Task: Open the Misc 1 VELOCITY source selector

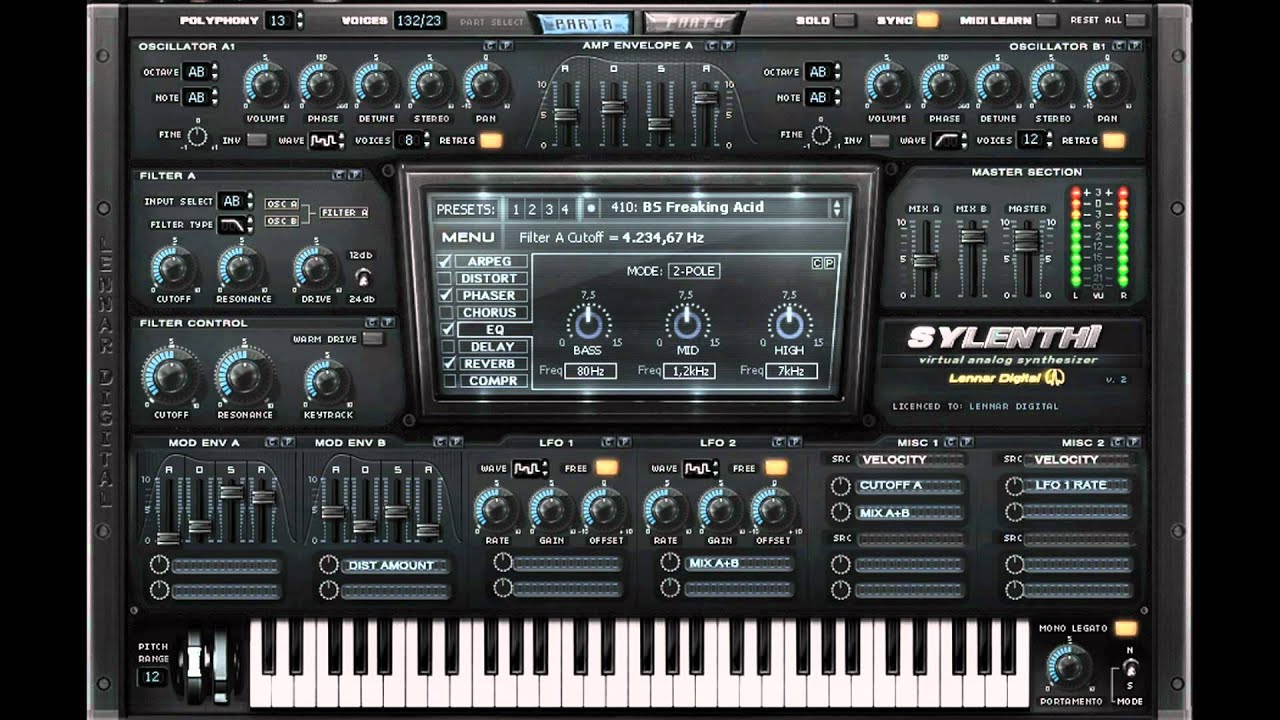Action: click(x=912, y=459)
